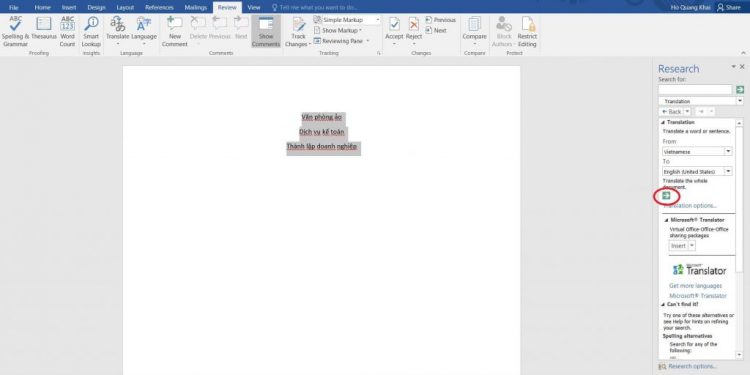The width and height of the screenshot is (750, 375).
Task: Add a New Comment
Action: (175, 32)
